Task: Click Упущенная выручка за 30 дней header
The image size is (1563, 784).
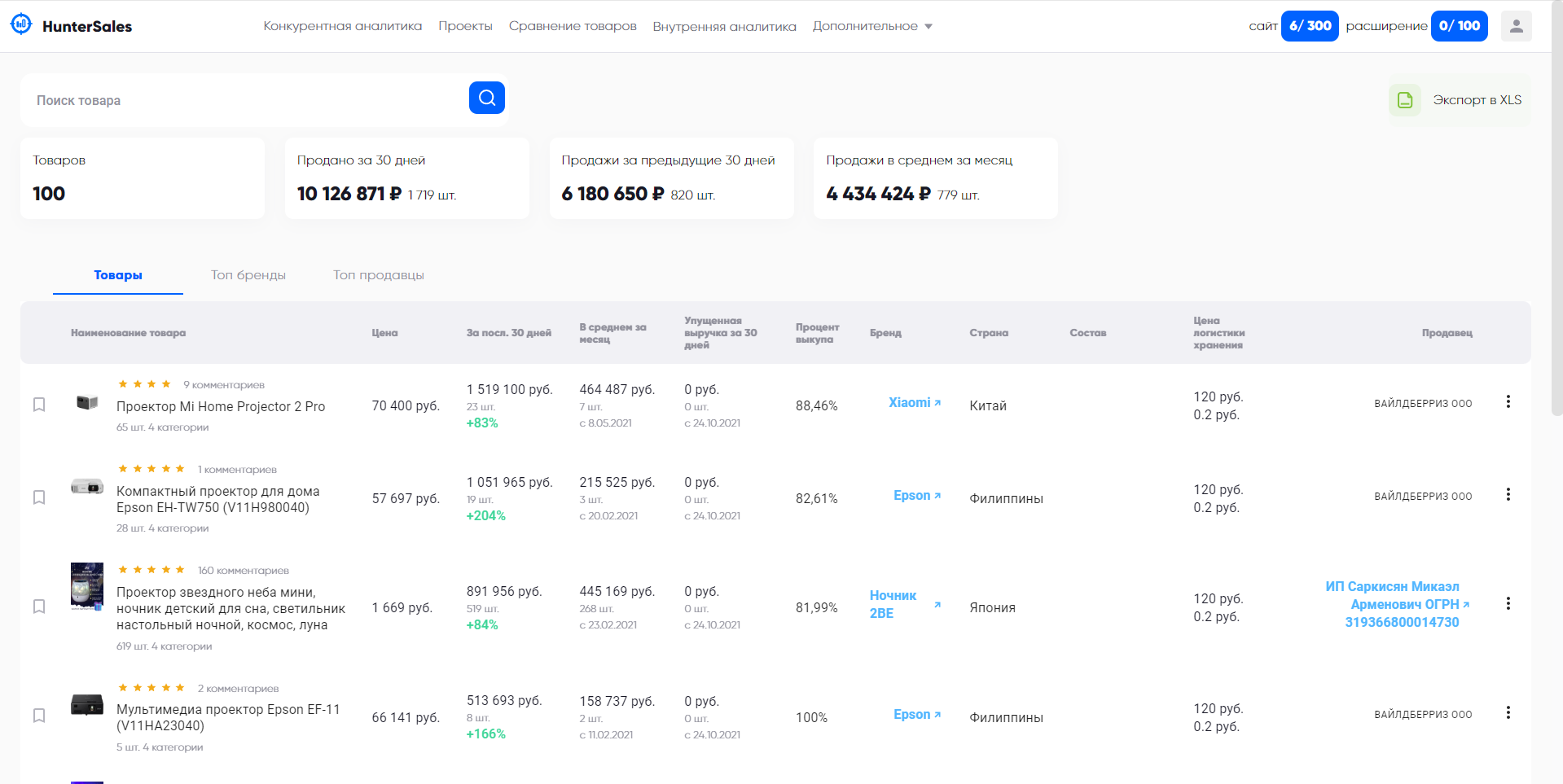Action: click(720, 333)
